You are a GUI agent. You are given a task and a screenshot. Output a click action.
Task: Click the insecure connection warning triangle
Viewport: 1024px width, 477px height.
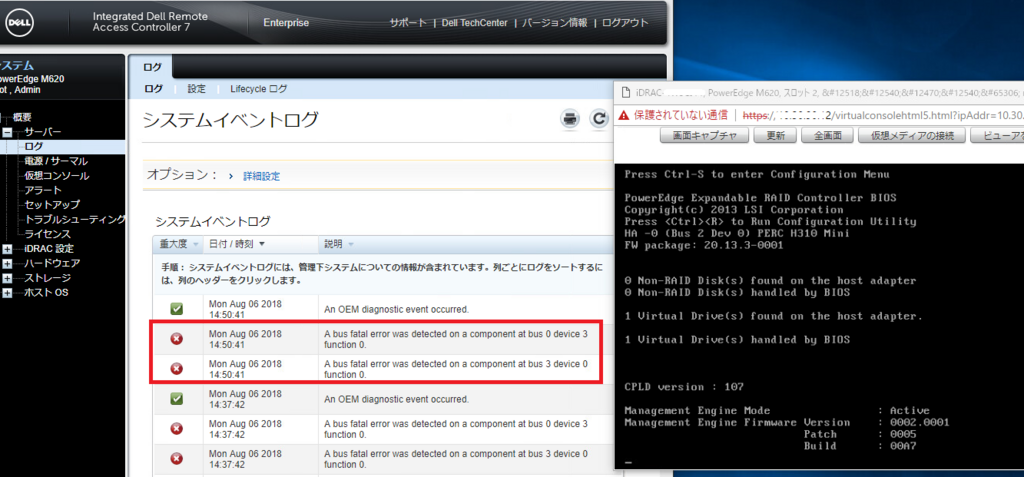point(624,115)
